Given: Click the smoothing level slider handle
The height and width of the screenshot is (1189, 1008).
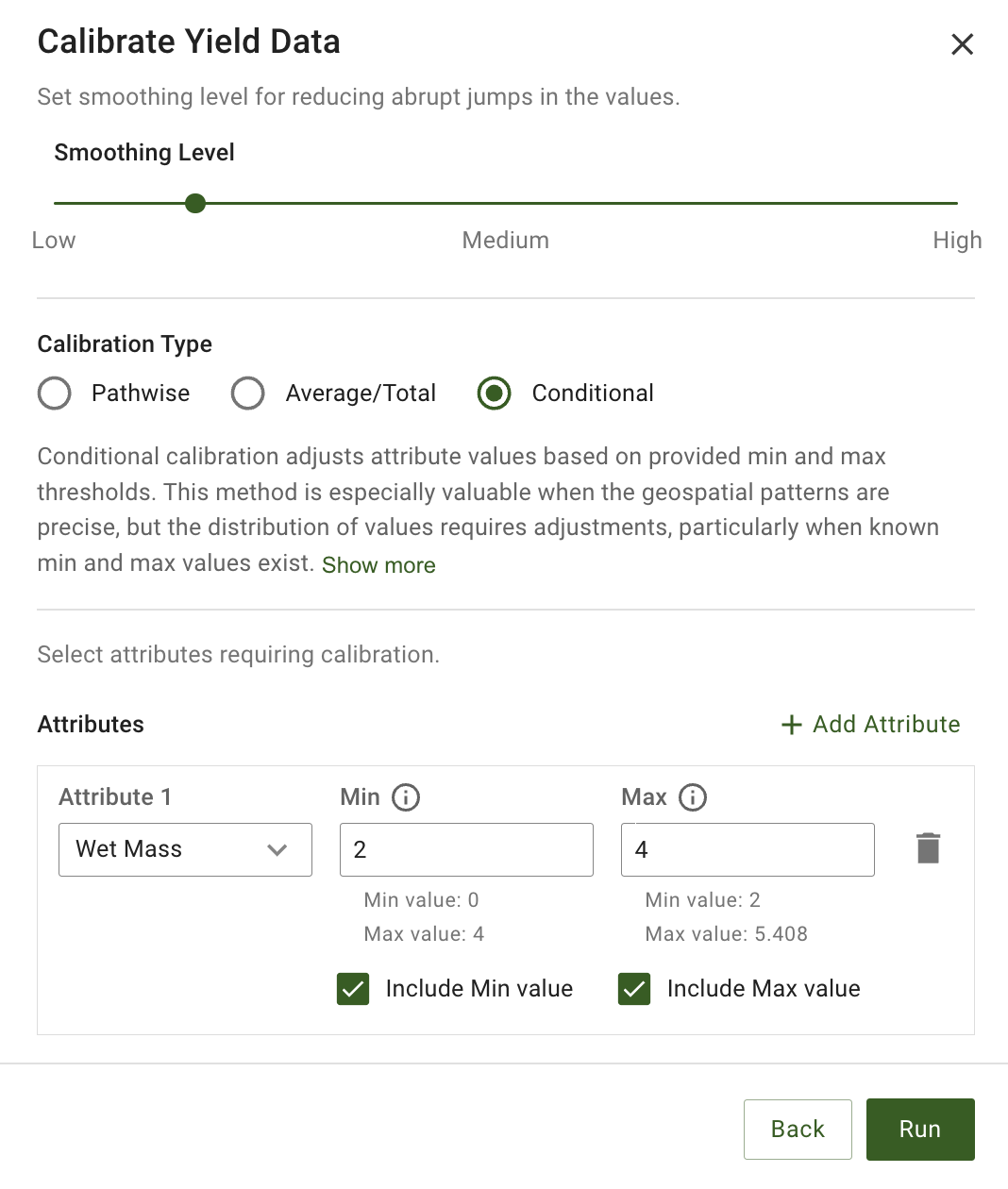Looking at the screenshot, I should (x=195, y=203).
